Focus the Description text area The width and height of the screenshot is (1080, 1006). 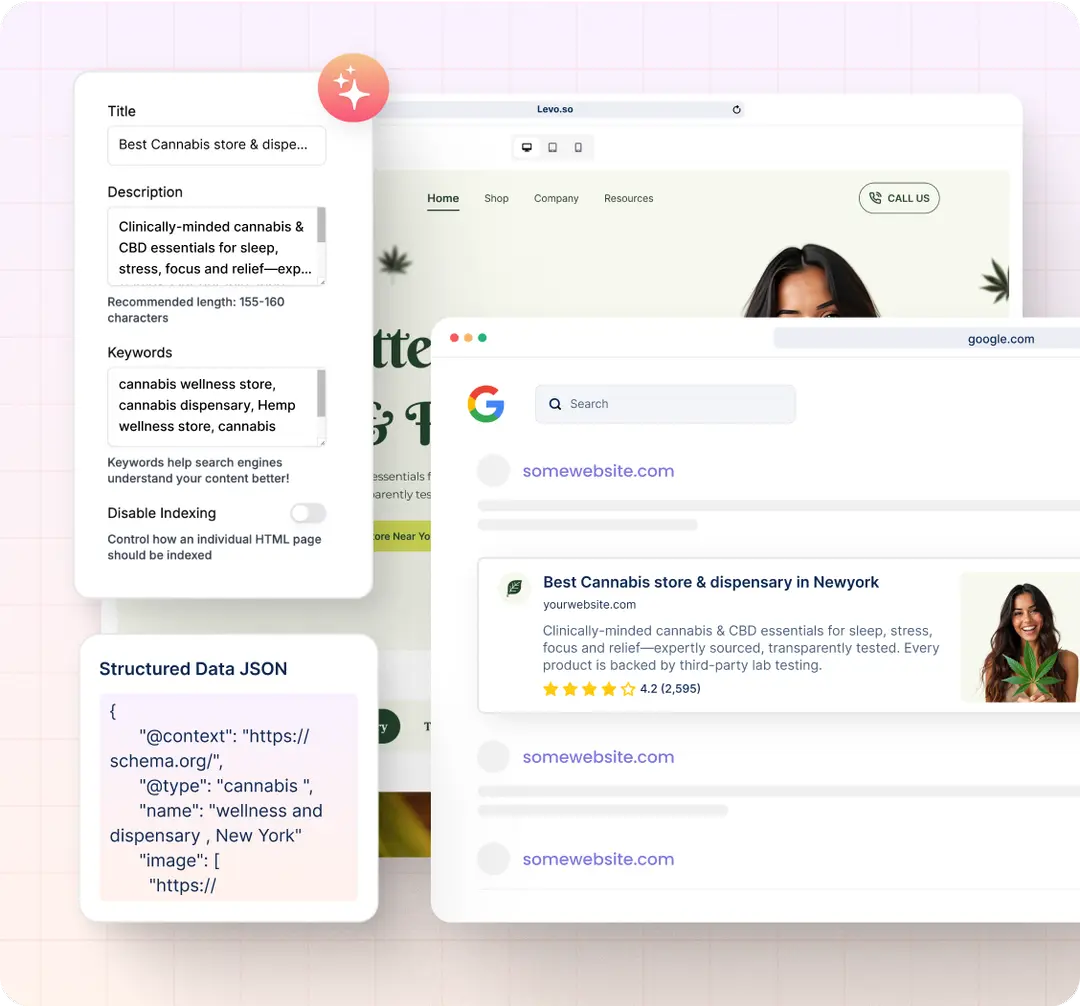[x=216, y=246]
